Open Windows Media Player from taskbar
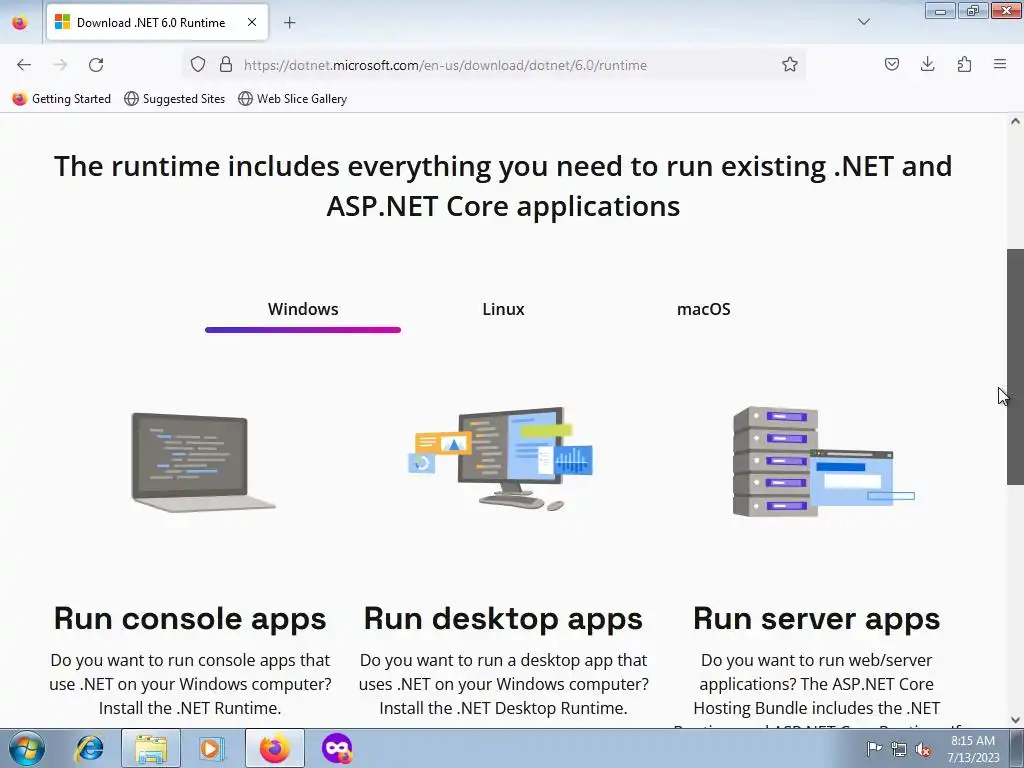1024x768 pixels. tap(210, 748)
